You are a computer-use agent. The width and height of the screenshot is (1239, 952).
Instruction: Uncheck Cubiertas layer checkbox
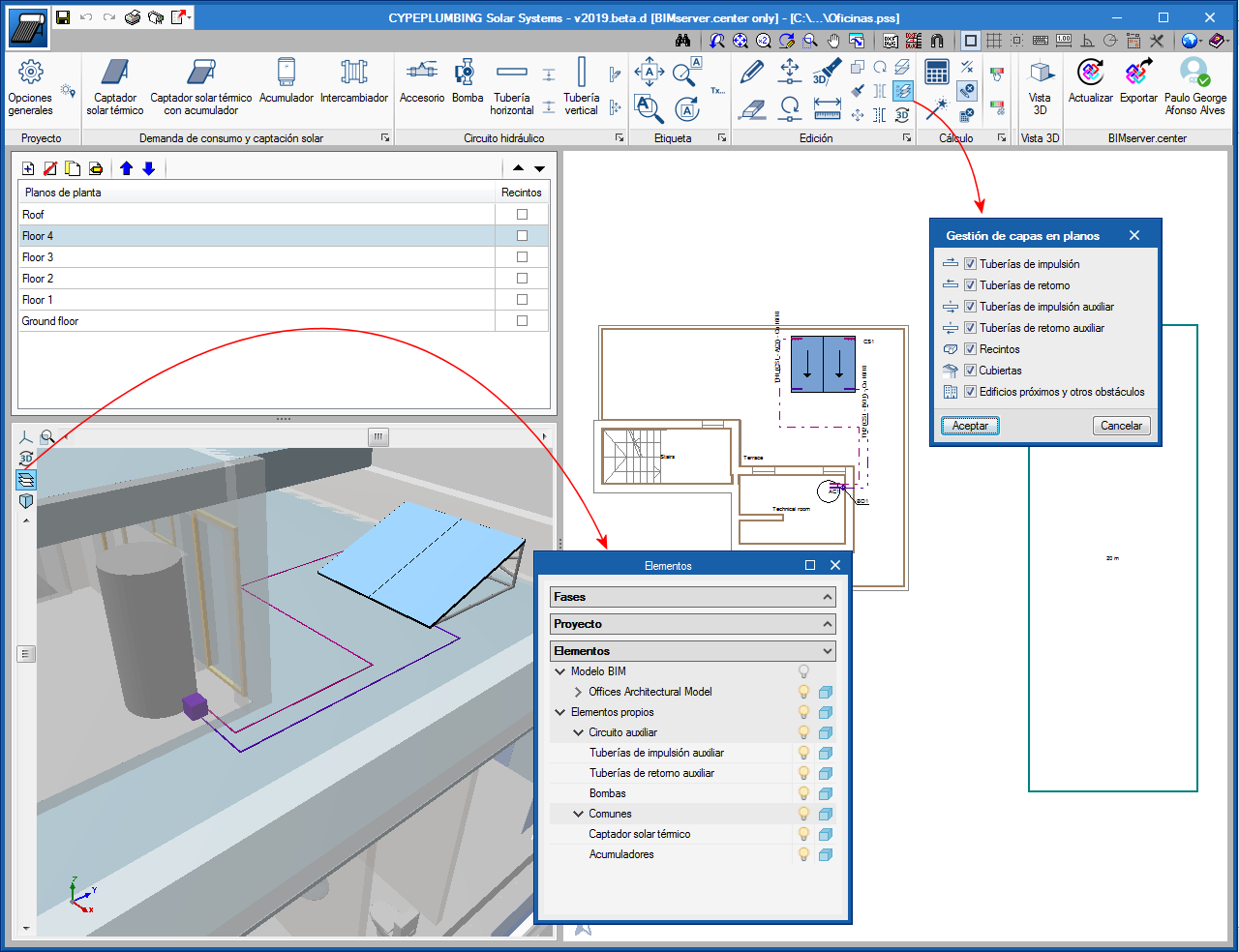coord(970,371)
